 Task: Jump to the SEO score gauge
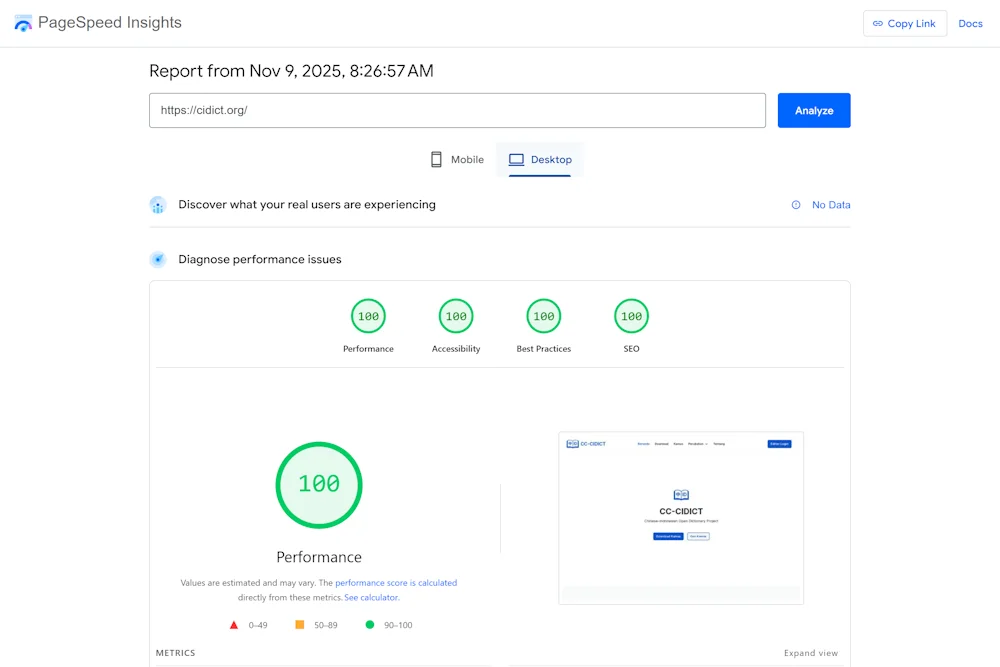coord(631,317)
